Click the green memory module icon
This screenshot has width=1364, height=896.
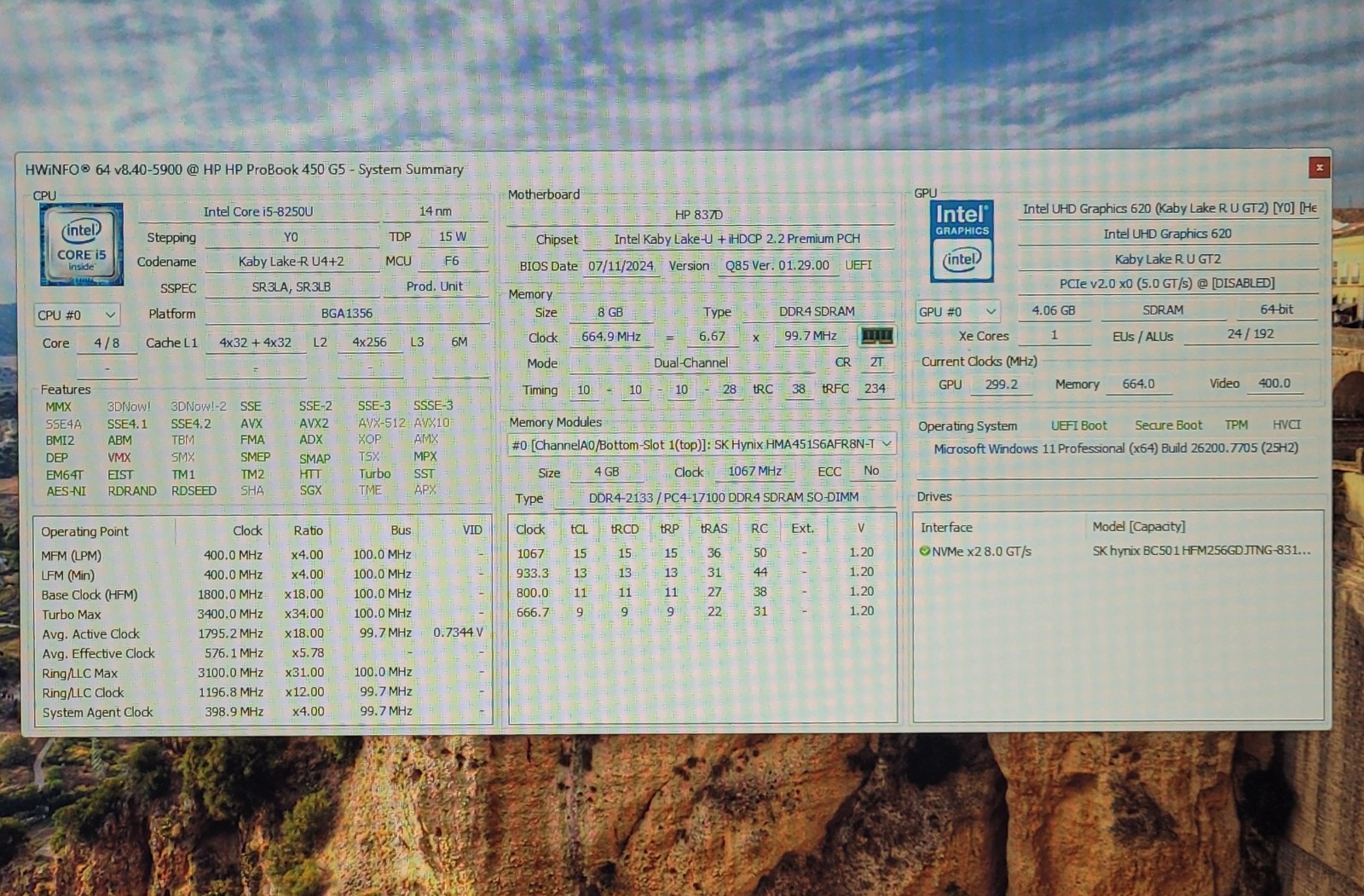pos(876,336)
